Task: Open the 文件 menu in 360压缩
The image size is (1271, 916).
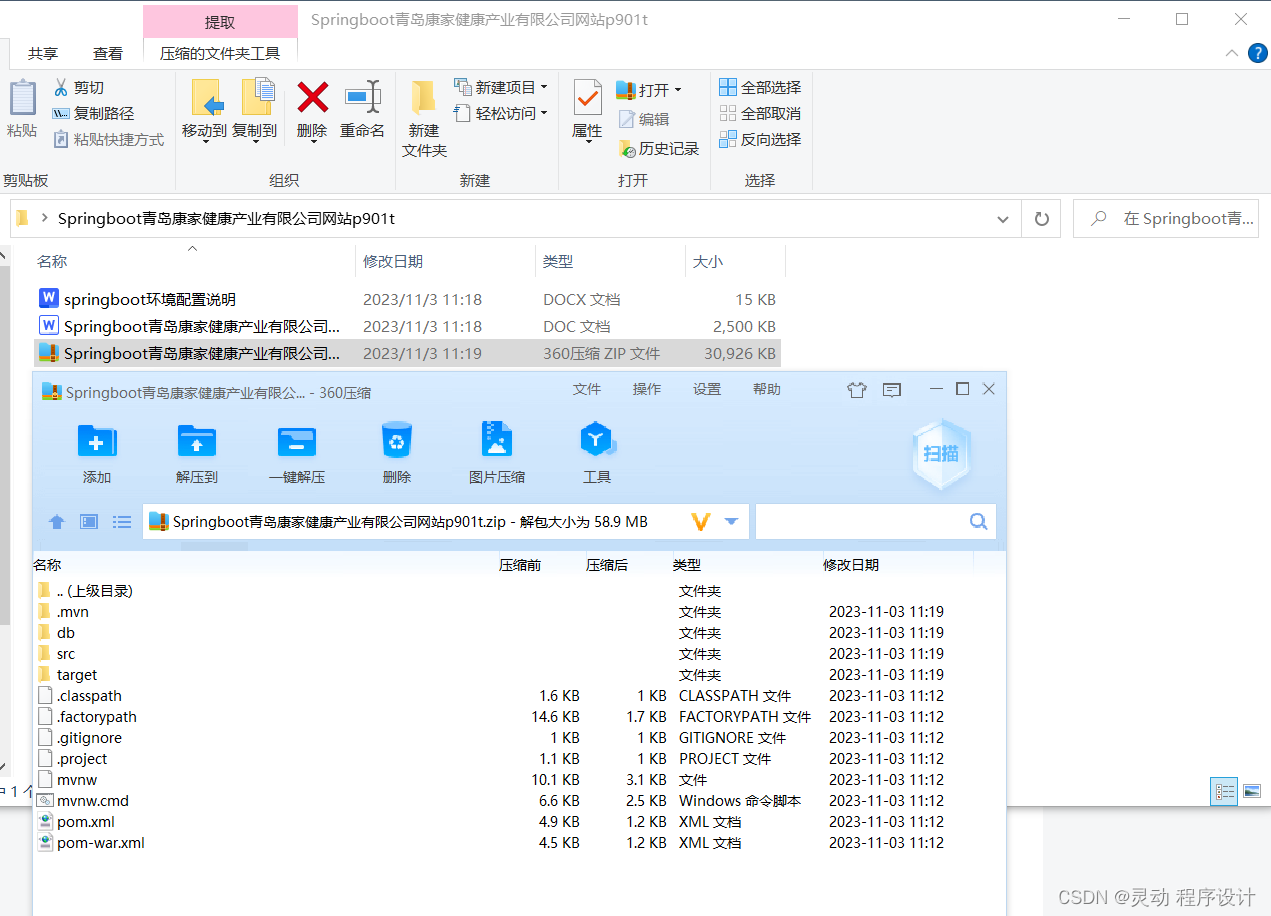Action: tap(587, 390)
